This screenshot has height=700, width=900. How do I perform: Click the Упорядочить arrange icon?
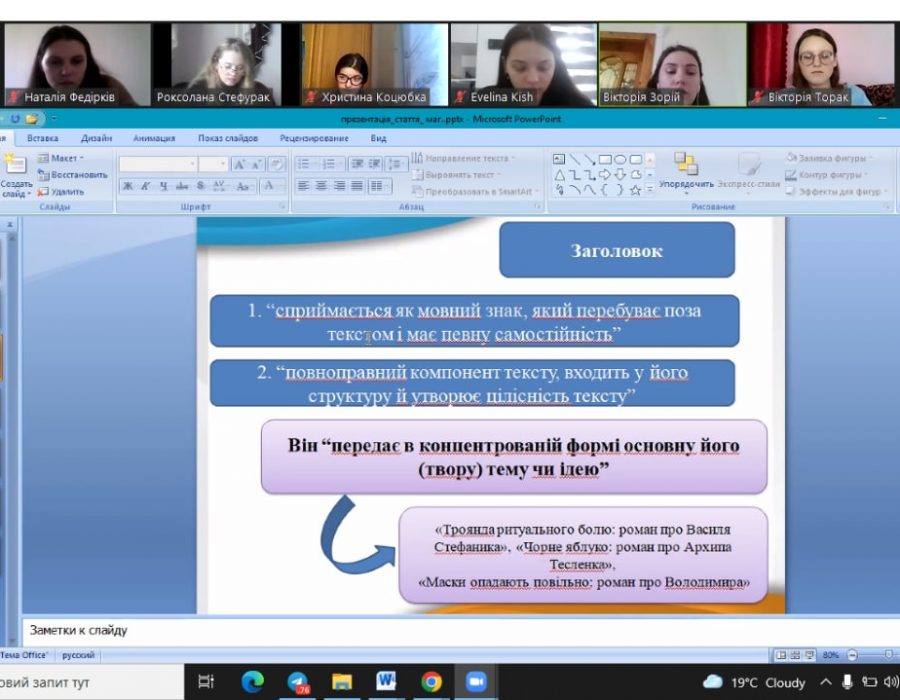686,168
